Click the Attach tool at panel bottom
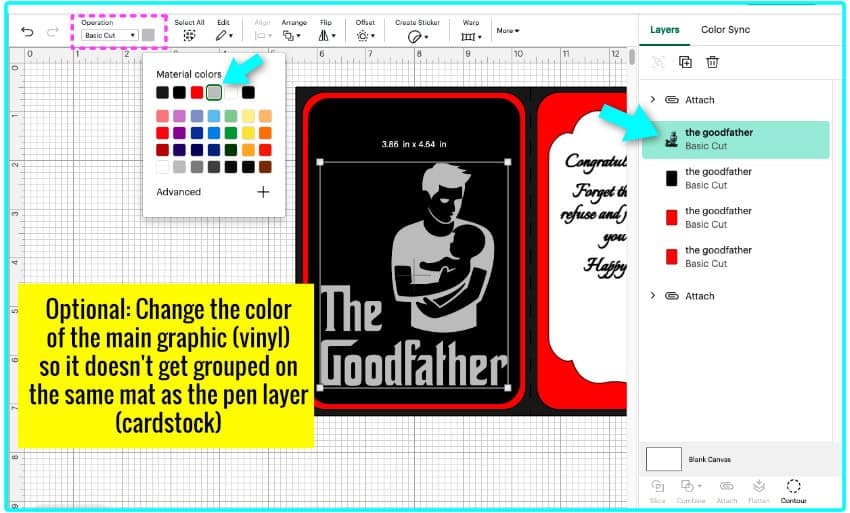Screen dimensions: 850x513 point(726,491)
